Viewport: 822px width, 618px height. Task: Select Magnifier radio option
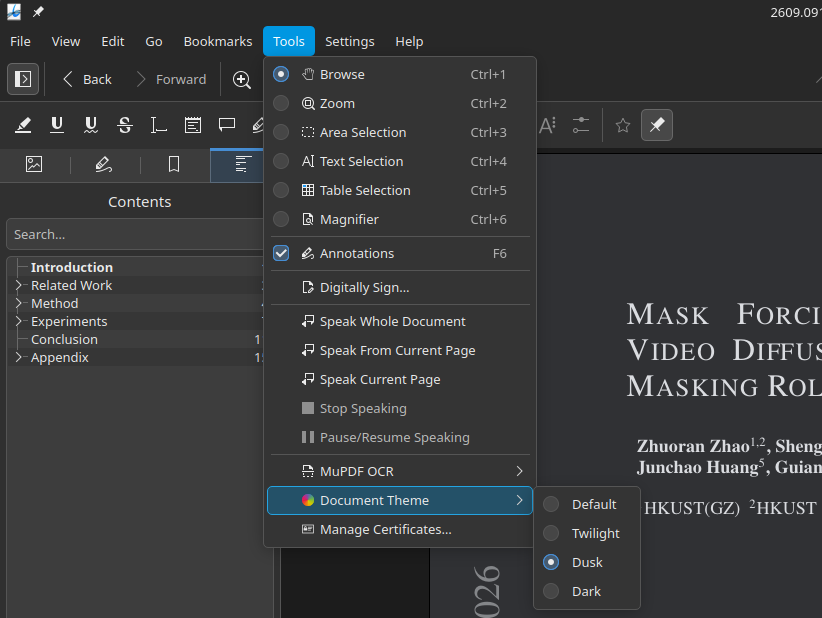(281, 219)
